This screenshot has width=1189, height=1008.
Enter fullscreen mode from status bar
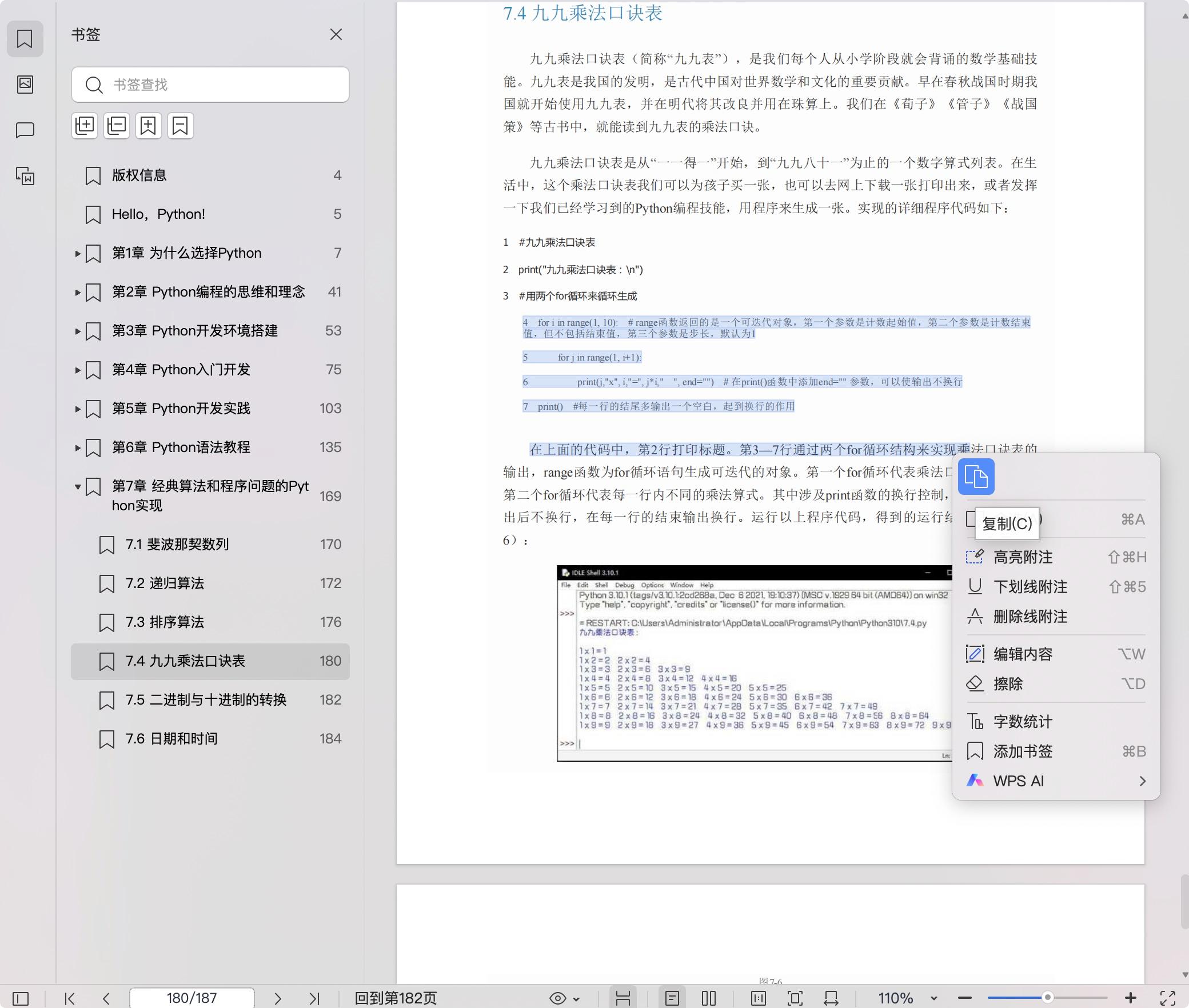point(1168,998)
